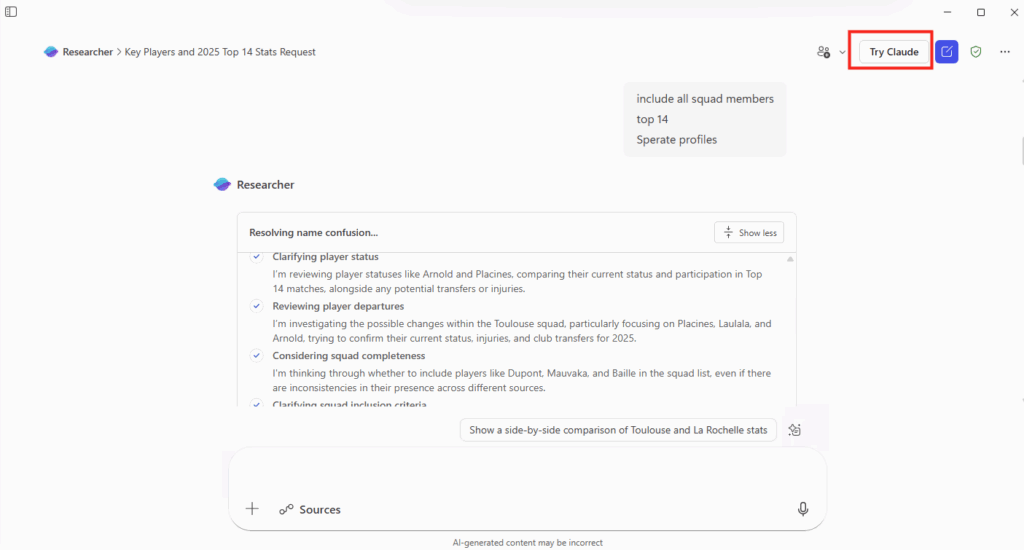The height and width of the screenshot is (550, 1024).
Task: Click the checkmark beside Considering squad completeness
Action: pyautogui.click(x=256, y=356)
